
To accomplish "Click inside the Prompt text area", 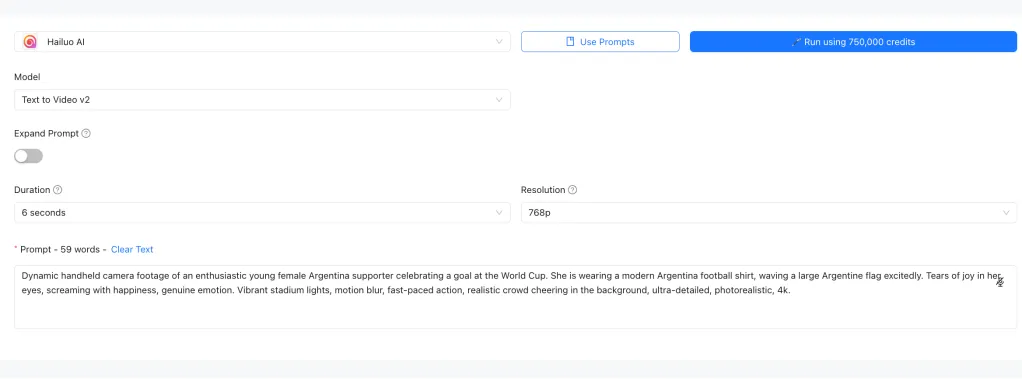I will [x=515, y=297].
